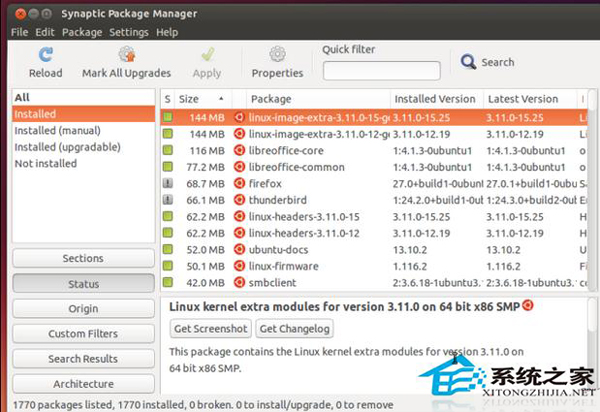Click Ubuntu logo icon beside smbclient
The height and width of the screenshot is (412, 600).
pos(239,282)
